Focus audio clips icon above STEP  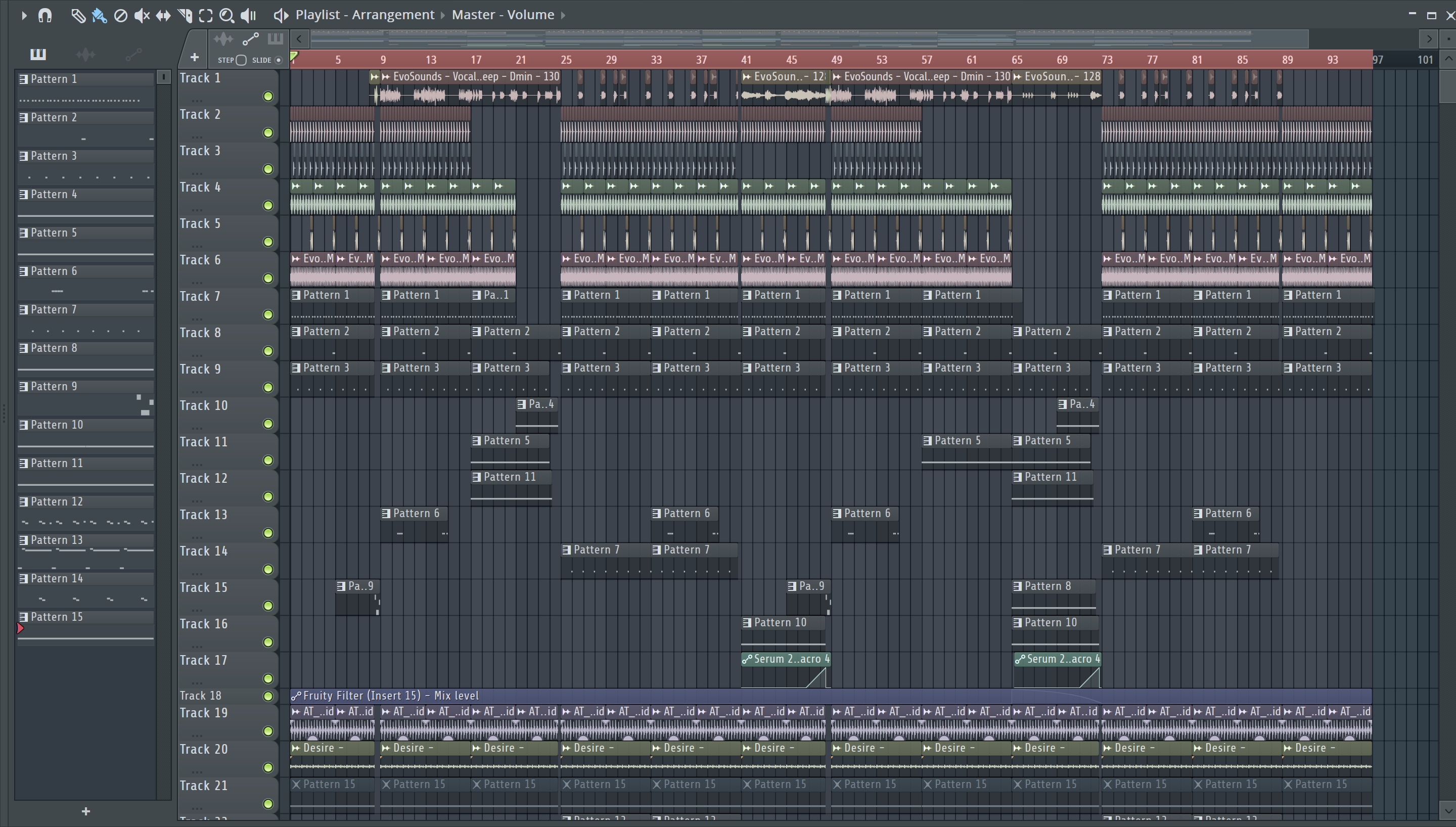pos(223,38)
